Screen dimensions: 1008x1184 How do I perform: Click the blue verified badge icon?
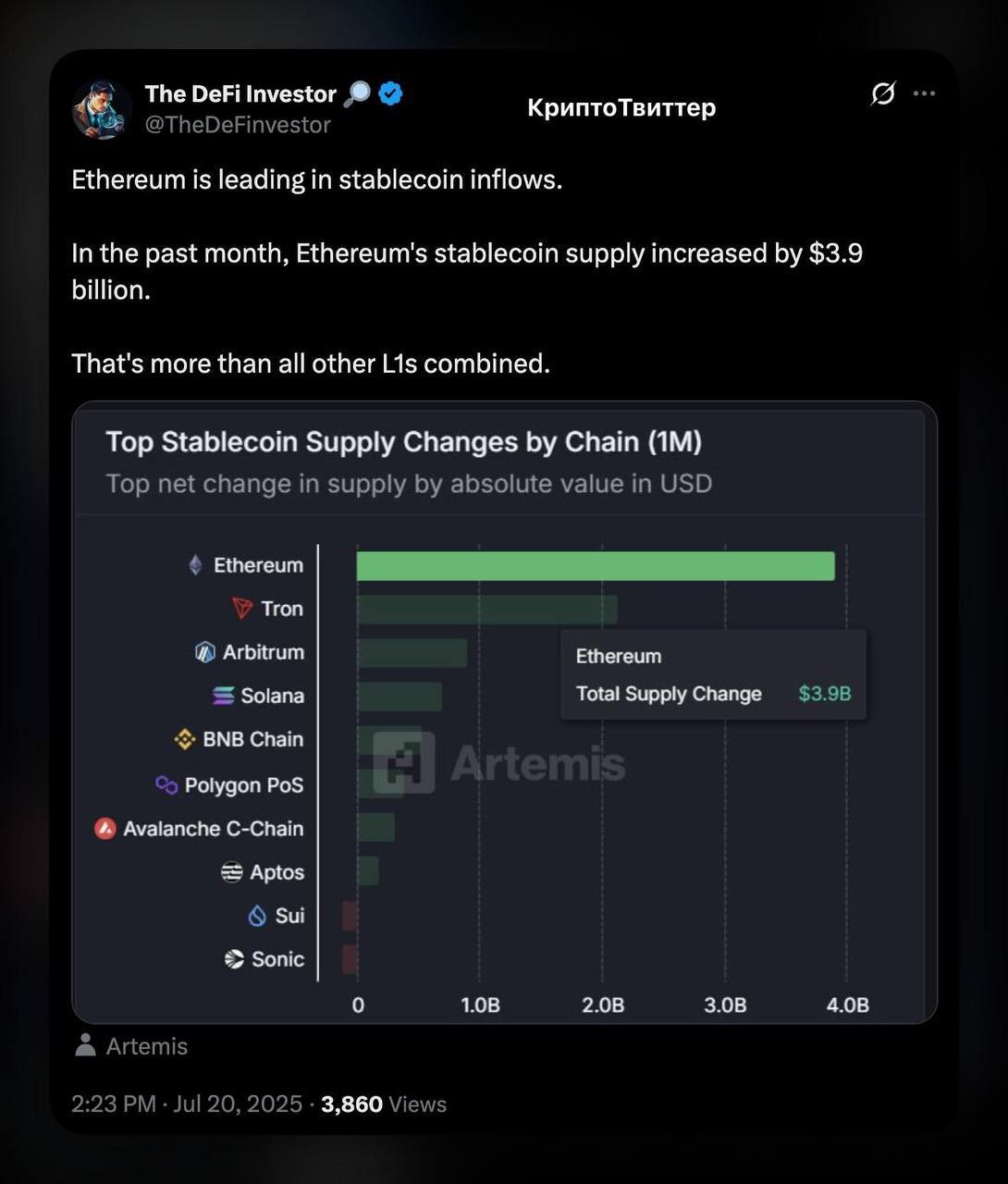[x=391, y=93]
